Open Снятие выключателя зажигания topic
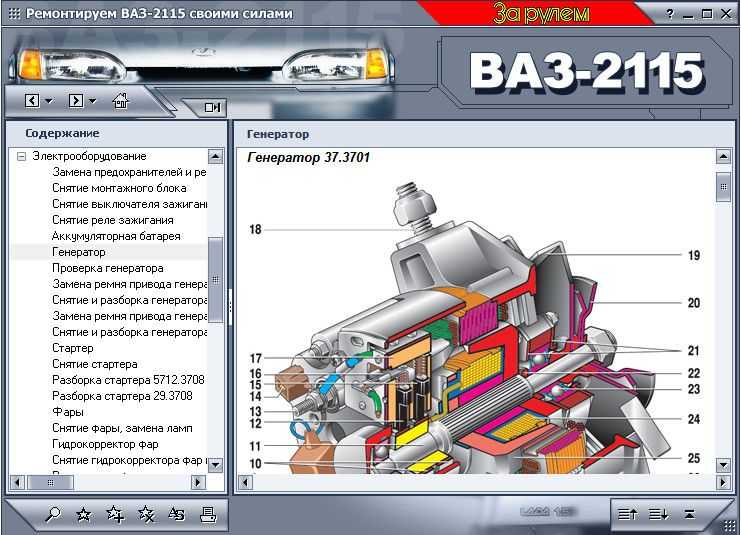 click(129, 204)
